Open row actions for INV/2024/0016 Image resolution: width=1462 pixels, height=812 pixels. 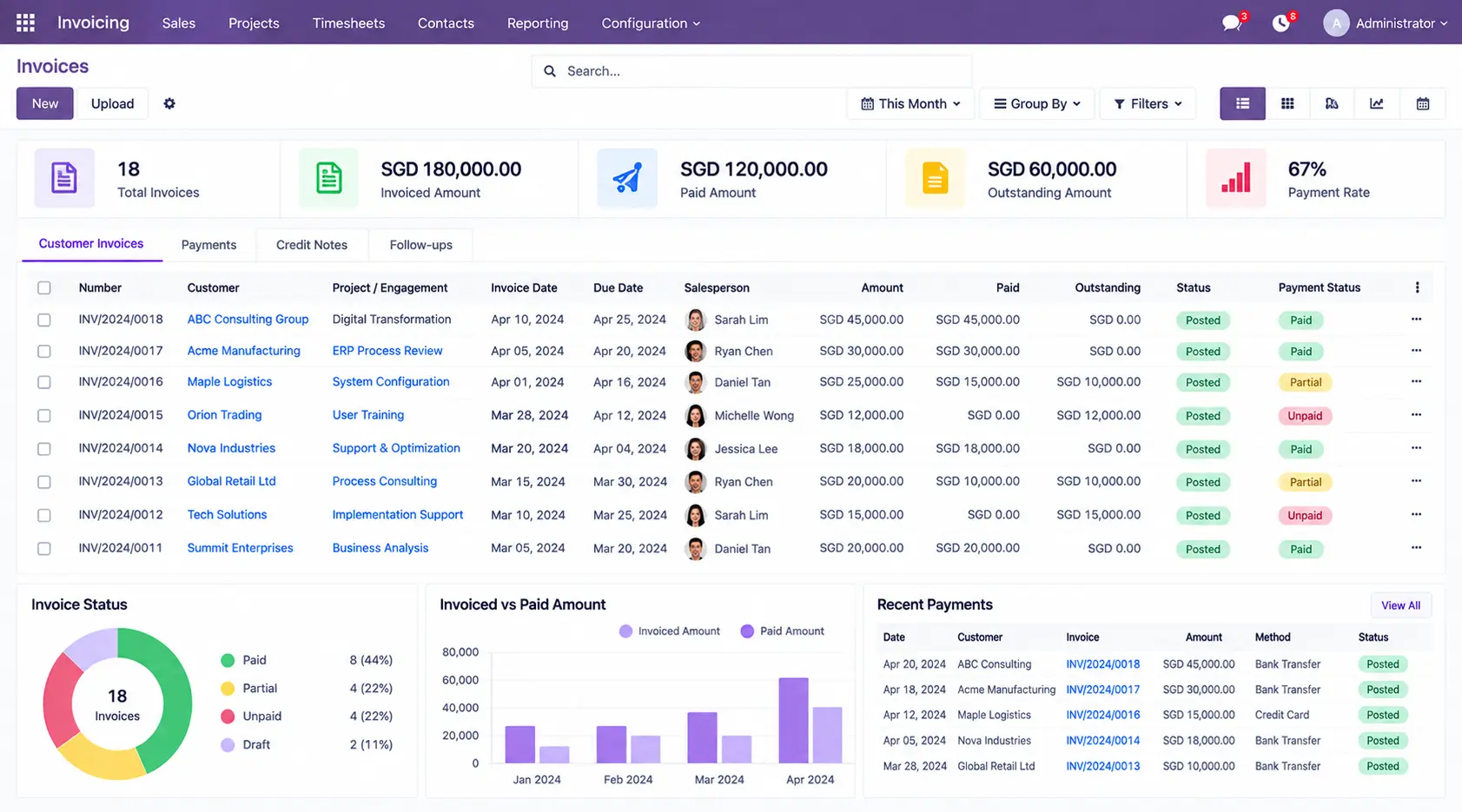[1416, 381]
